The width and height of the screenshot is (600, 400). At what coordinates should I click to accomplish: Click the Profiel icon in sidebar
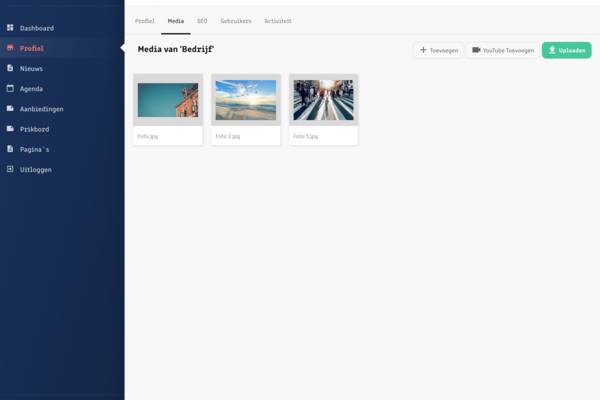coord(10,48)
